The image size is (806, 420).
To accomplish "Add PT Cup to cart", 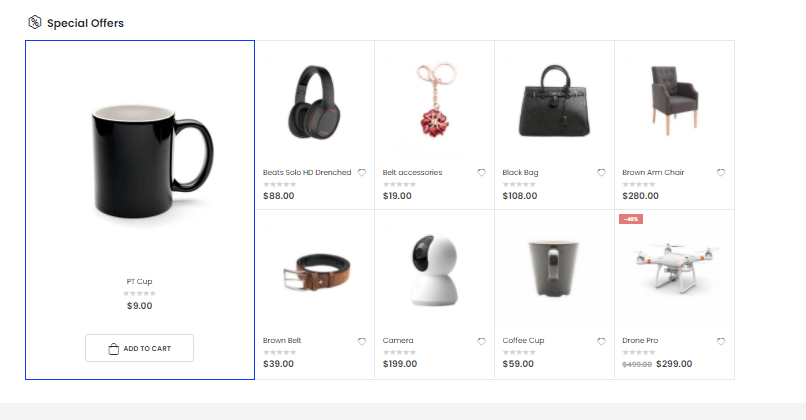I will pyautogui.click(x=139, y=348).
